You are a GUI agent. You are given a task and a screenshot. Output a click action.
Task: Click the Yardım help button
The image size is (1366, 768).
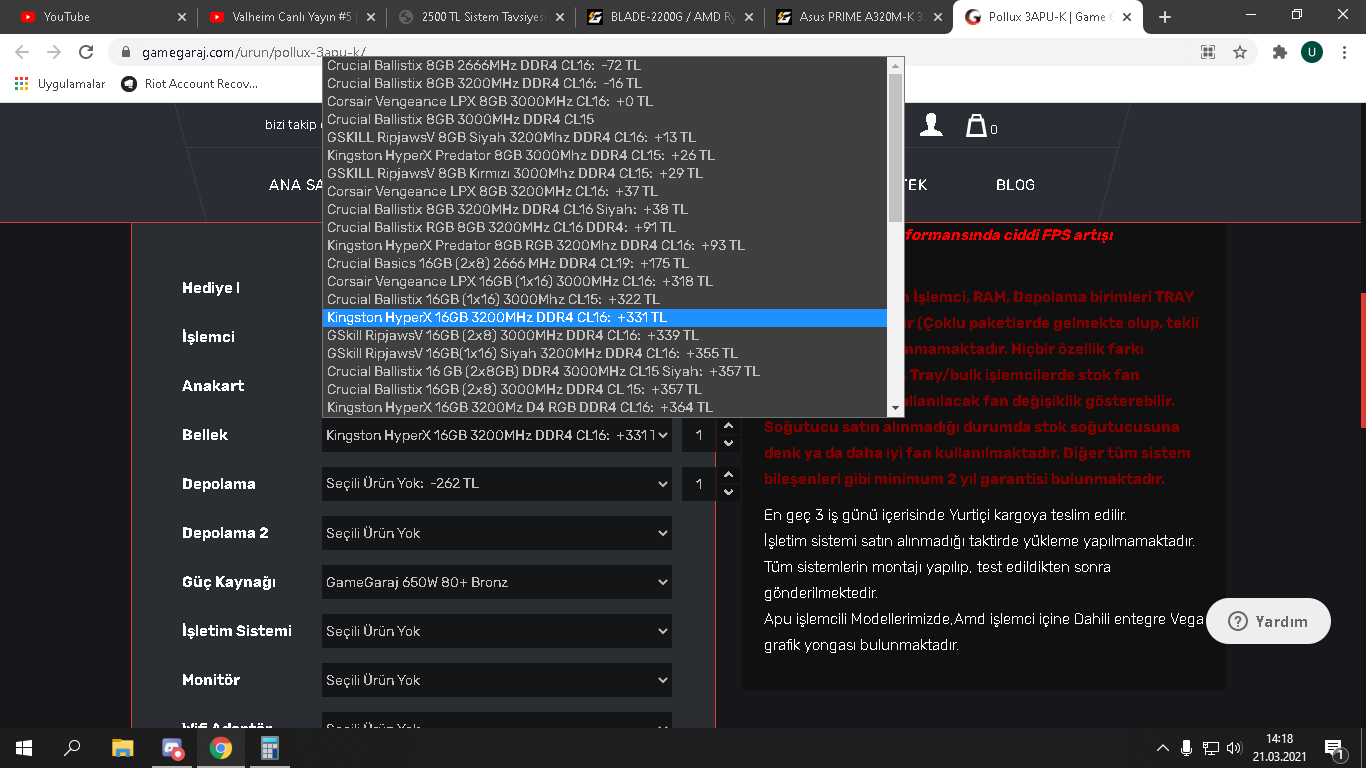(1268, 621)
